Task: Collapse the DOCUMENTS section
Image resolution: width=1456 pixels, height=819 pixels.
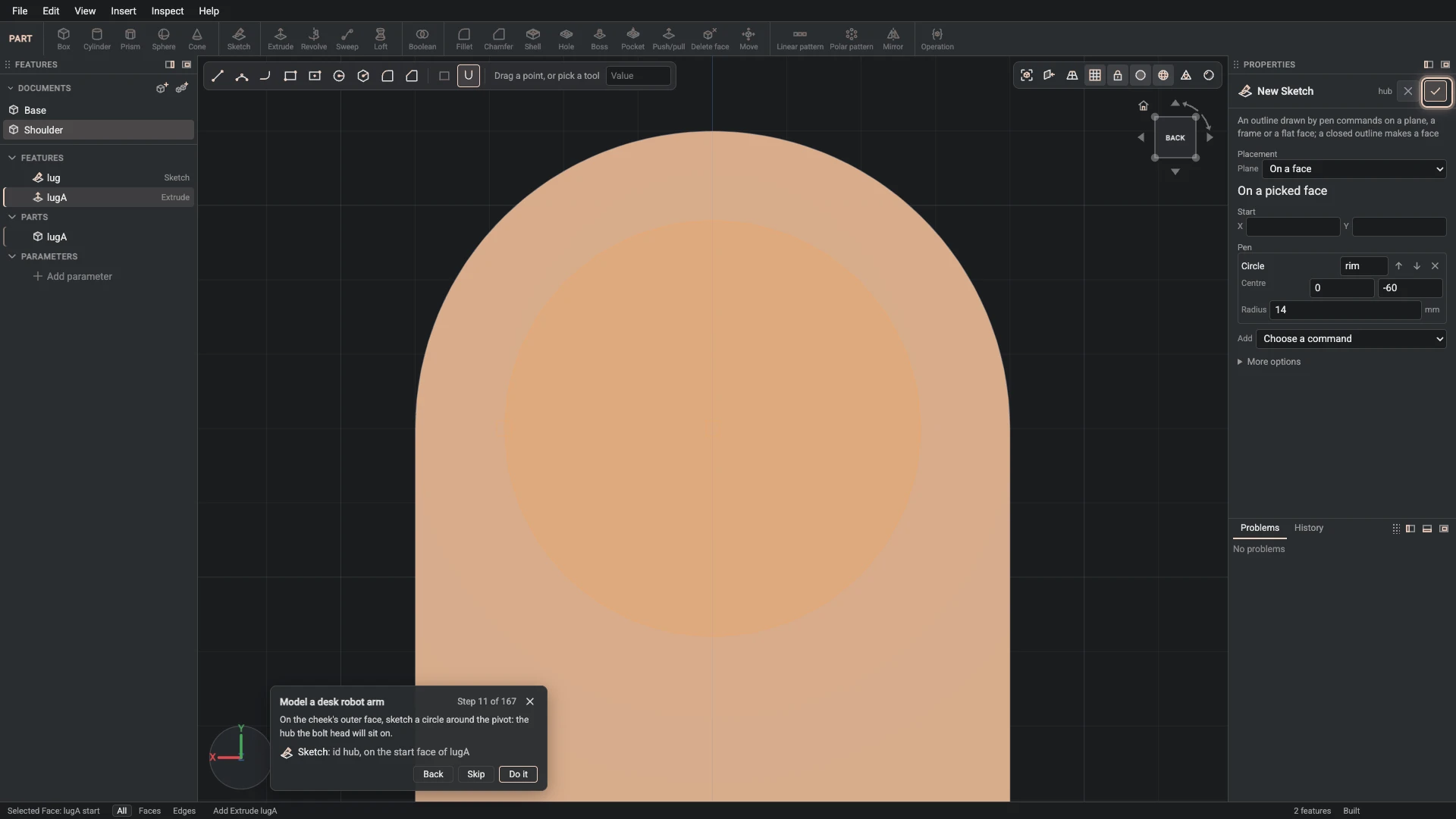Action: (x=11, y=88)
